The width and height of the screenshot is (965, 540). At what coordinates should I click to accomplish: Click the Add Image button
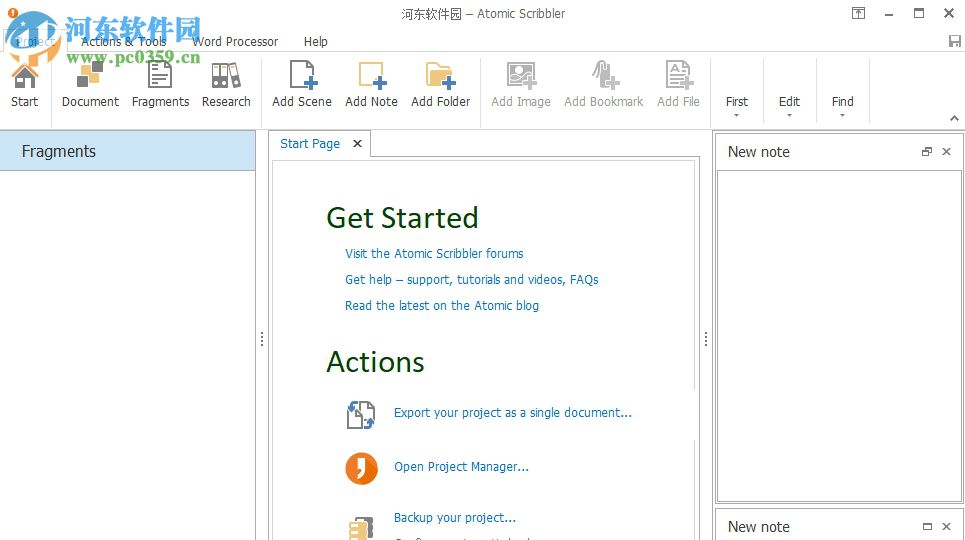pos(521,84)
